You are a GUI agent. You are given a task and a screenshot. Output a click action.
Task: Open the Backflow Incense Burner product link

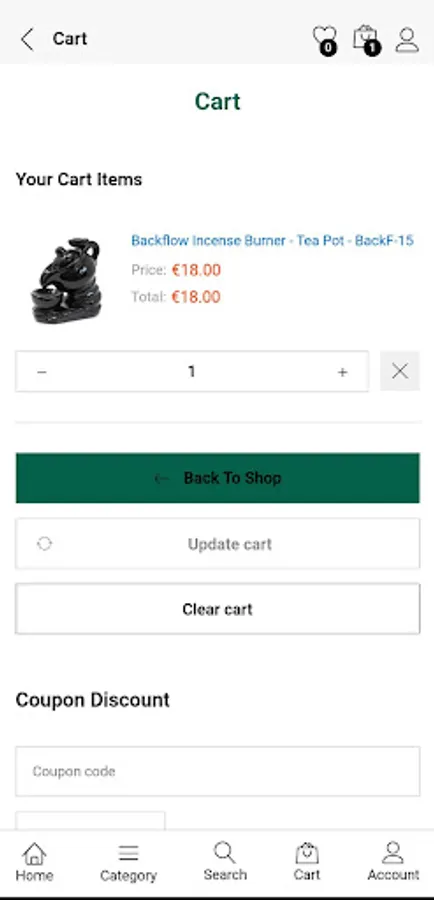[x=272, y=240]
